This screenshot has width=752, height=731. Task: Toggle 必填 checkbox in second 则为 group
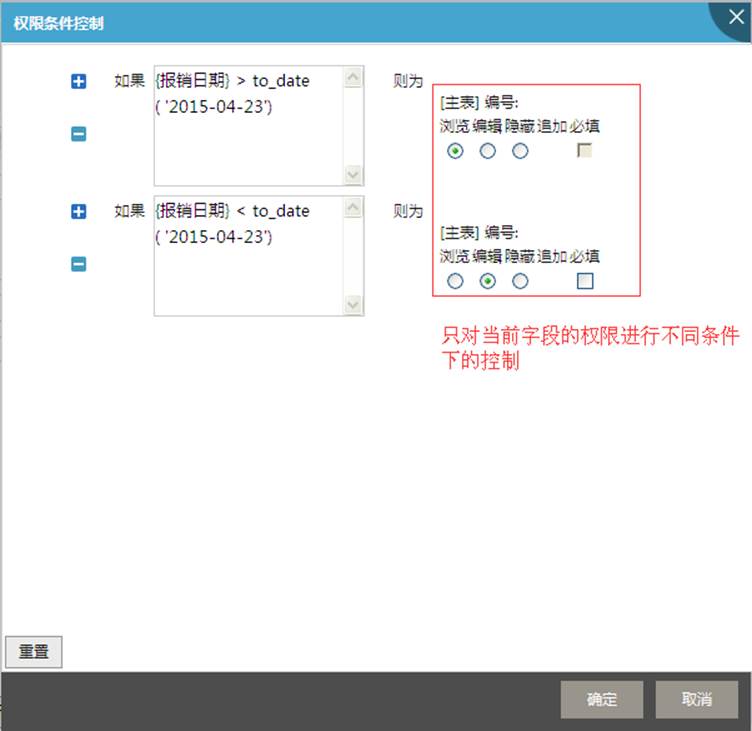point(585,281)
